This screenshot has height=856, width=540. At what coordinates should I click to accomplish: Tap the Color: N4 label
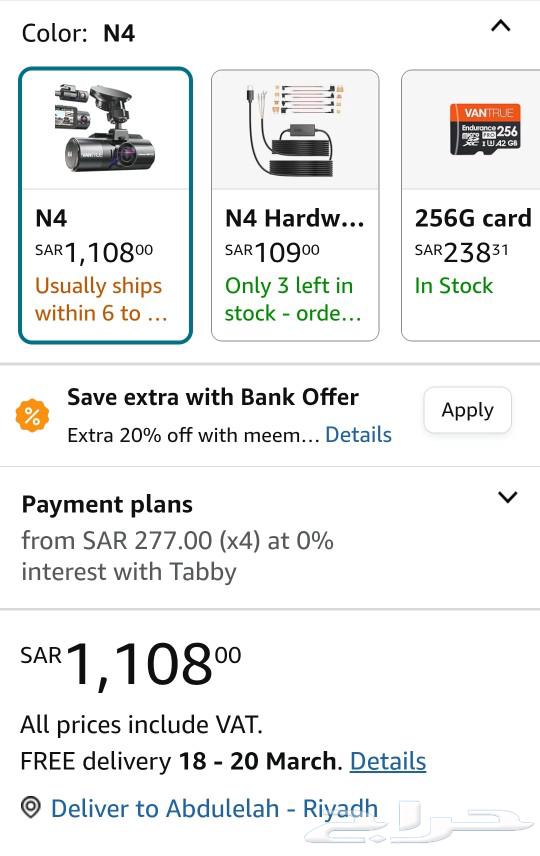coord(78,33)
